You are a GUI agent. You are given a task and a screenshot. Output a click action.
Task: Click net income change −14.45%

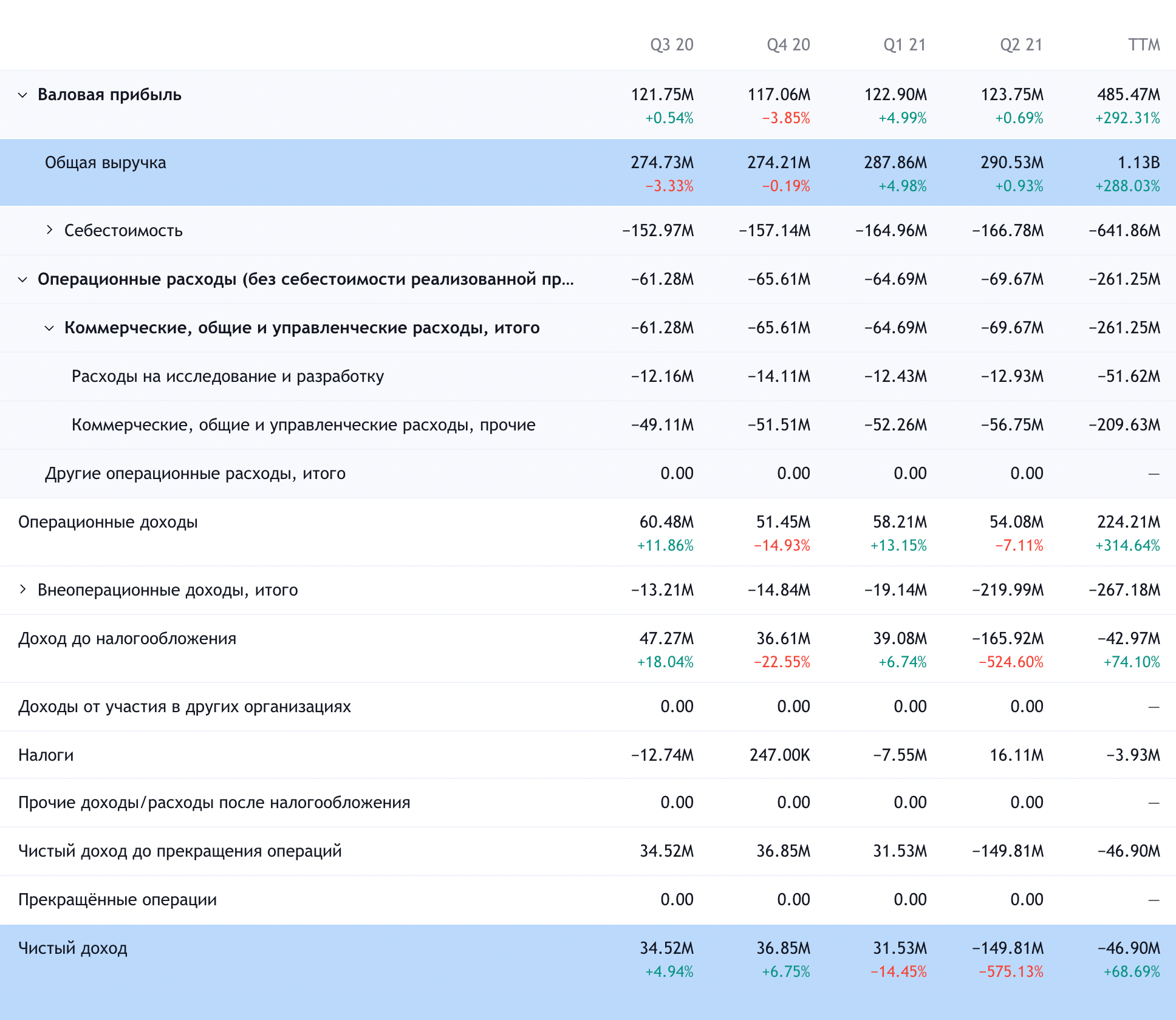tap(898, 971)
